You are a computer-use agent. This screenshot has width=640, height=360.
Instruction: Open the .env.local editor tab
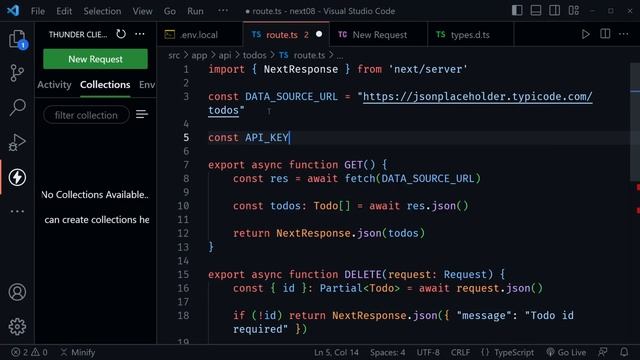tap(199, 35)
